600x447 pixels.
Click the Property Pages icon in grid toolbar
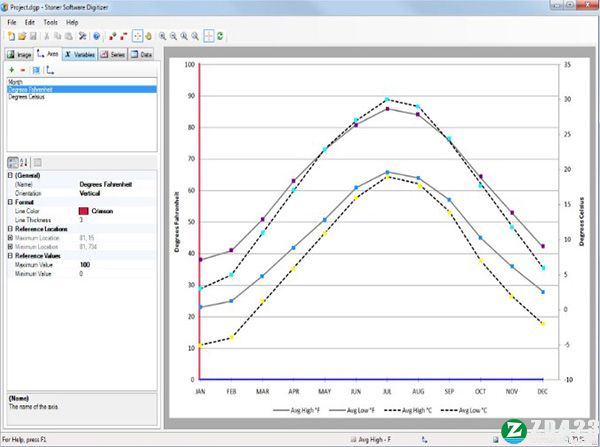(38, 163)
